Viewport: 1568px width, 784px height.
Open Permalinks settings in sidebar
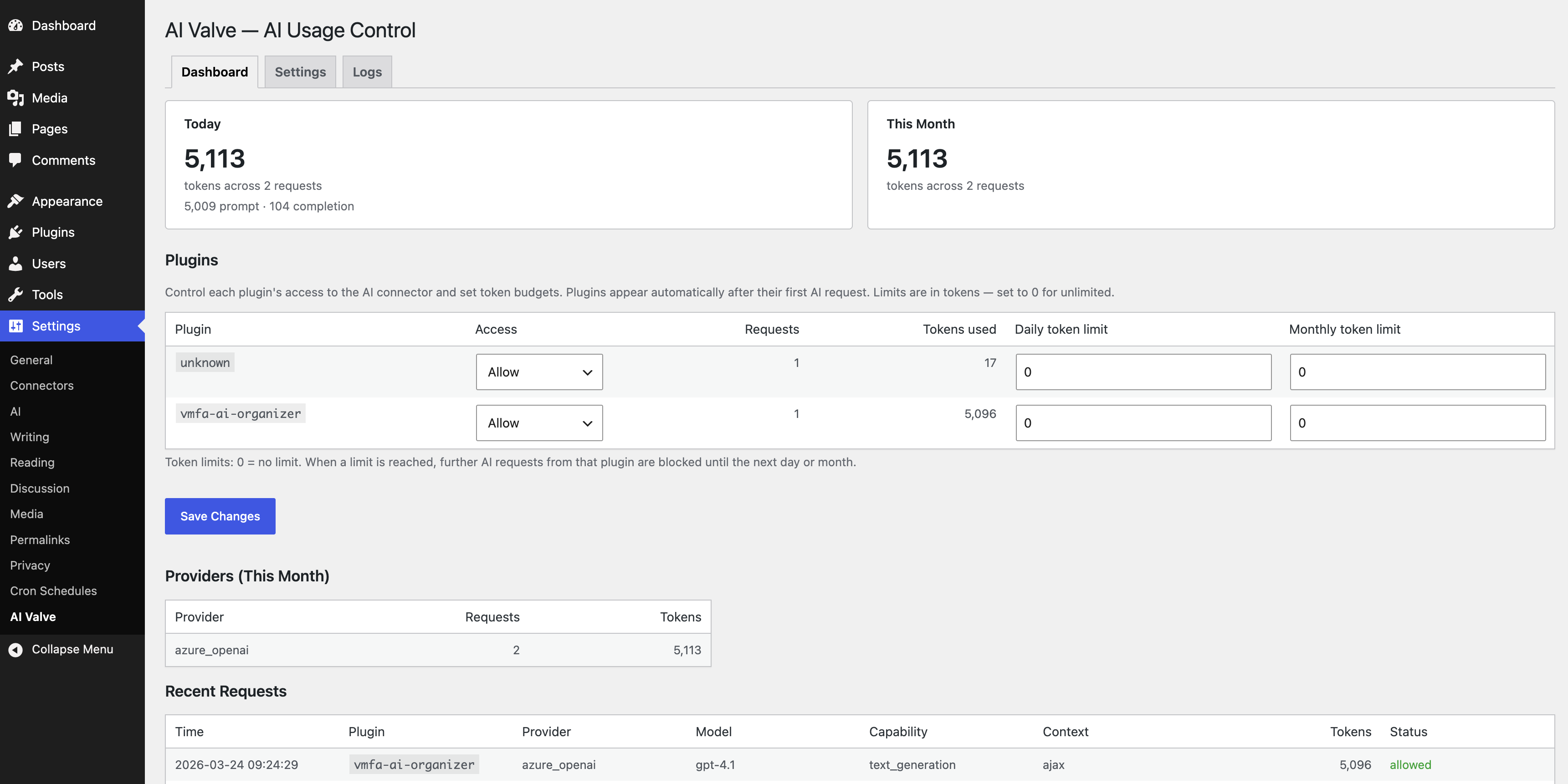pos(40,540)
